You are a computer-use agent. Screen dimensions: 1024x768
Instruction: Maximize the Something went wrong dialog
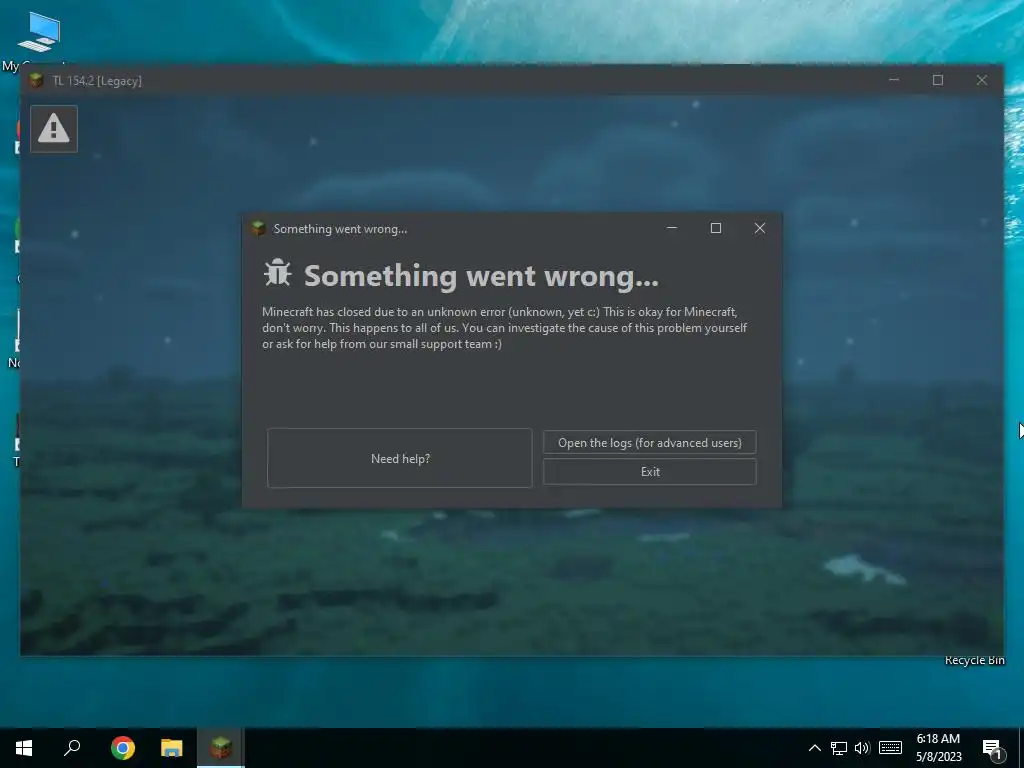tap(716, 228)
